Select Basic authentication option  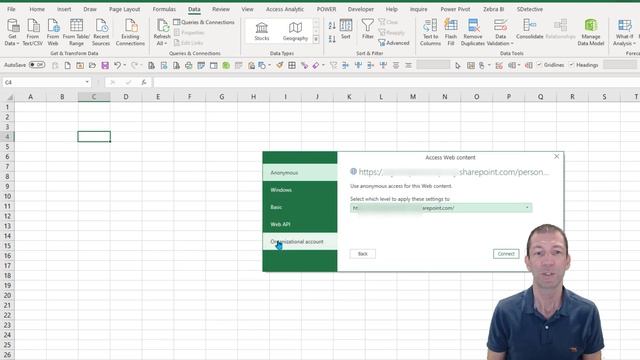[300, 207]
